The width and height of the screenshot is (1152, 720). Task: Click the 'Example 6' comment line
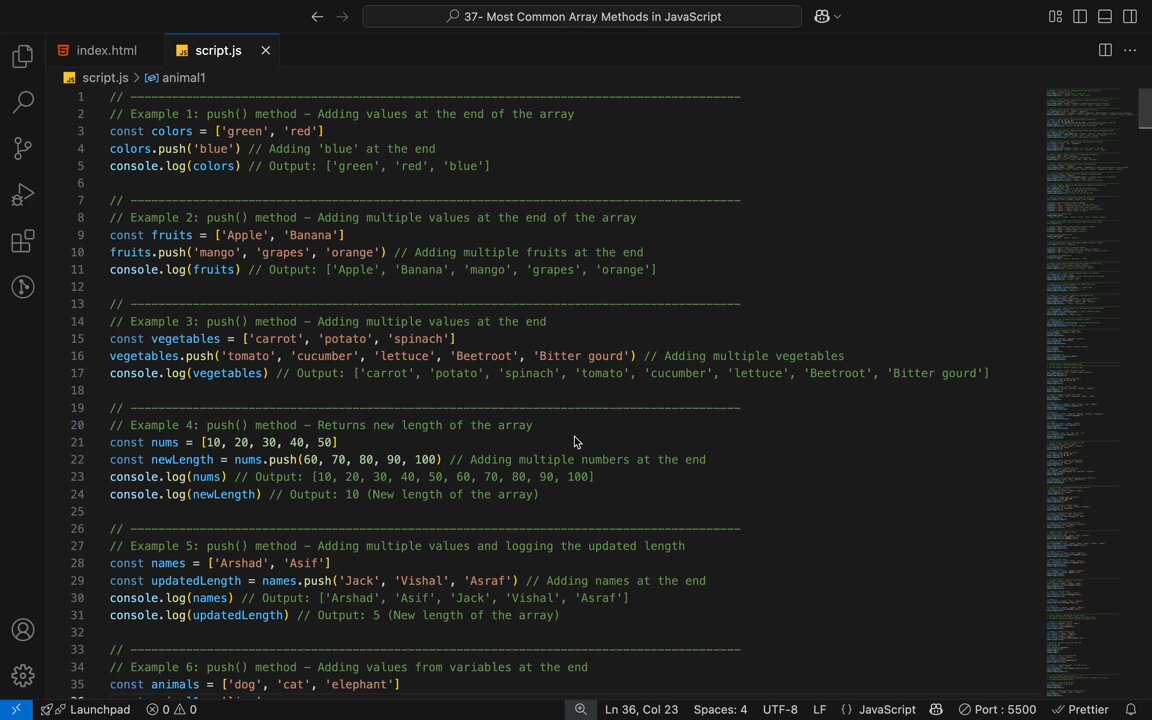(349, 667)
